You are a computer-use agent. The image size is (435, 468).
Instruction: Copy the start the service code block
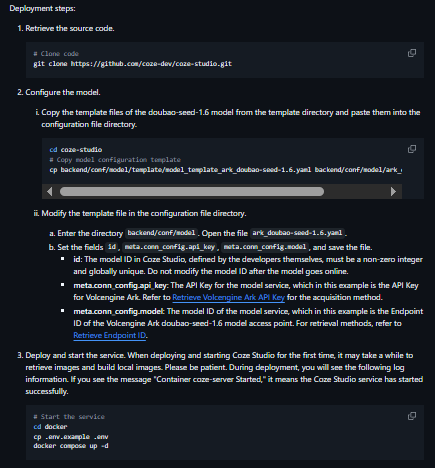412,416
